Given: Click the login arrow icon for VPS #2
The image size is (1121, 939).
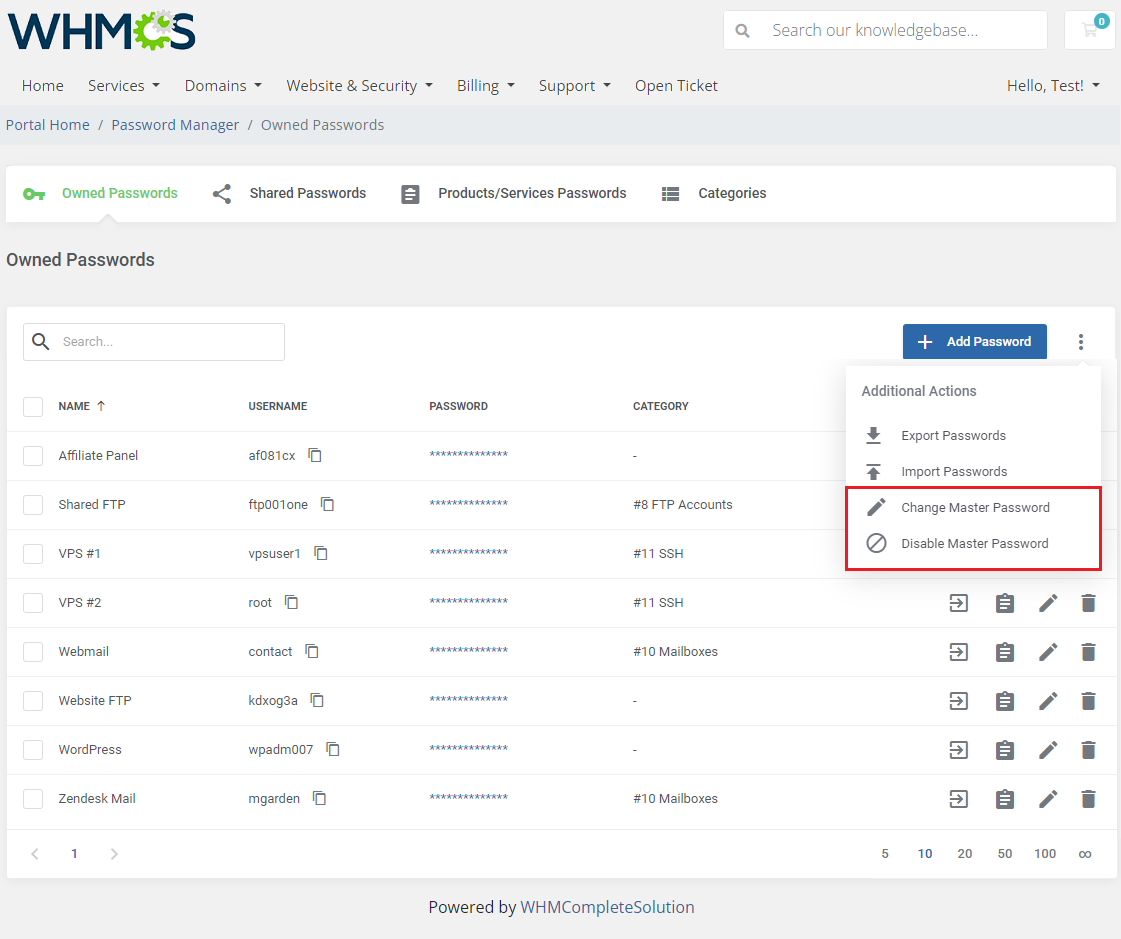Looking at the screenshot, I should pos(959,603).
